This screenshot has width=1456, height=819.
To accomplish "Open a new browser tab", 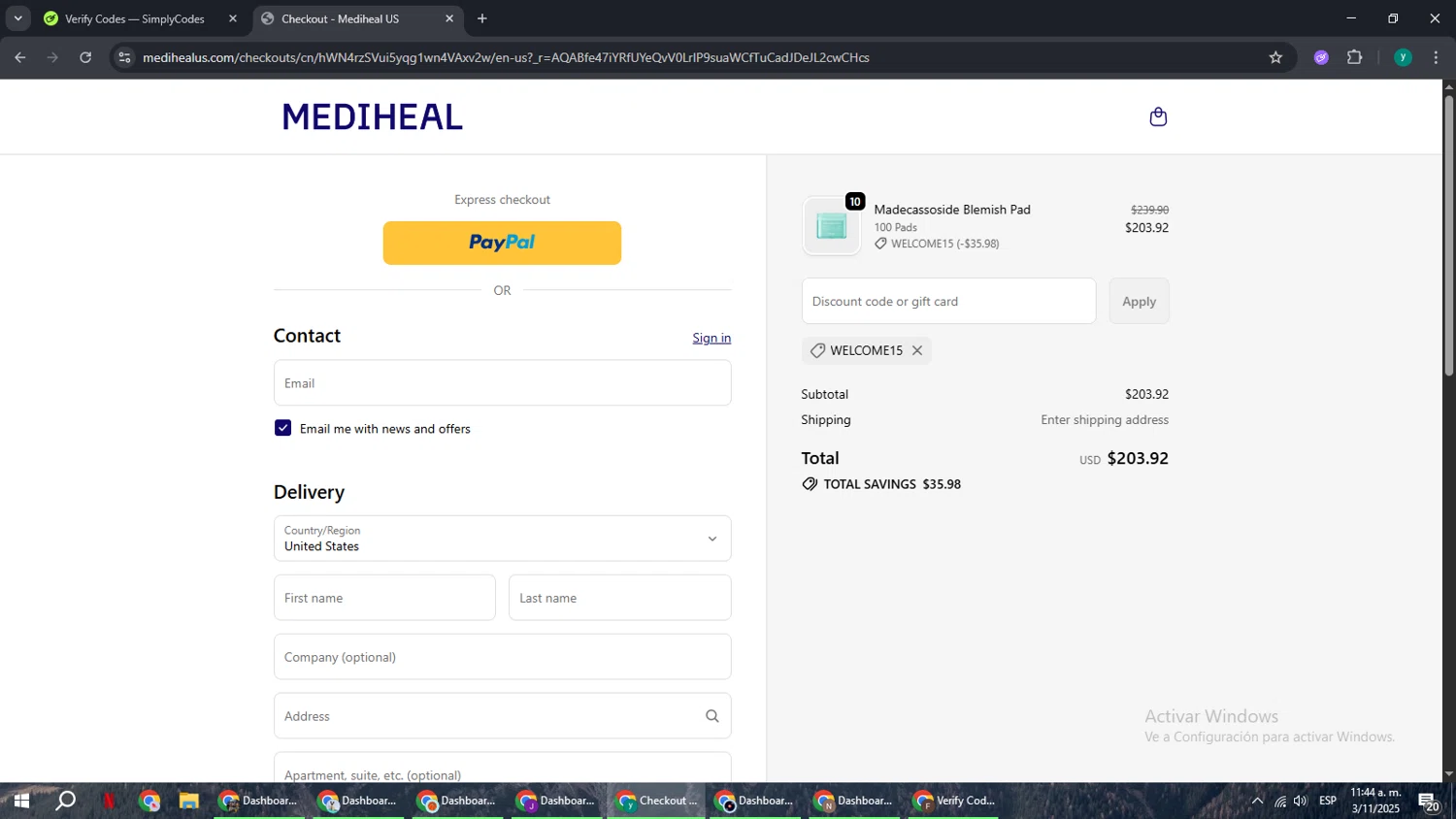I will [x=482, y=18].
